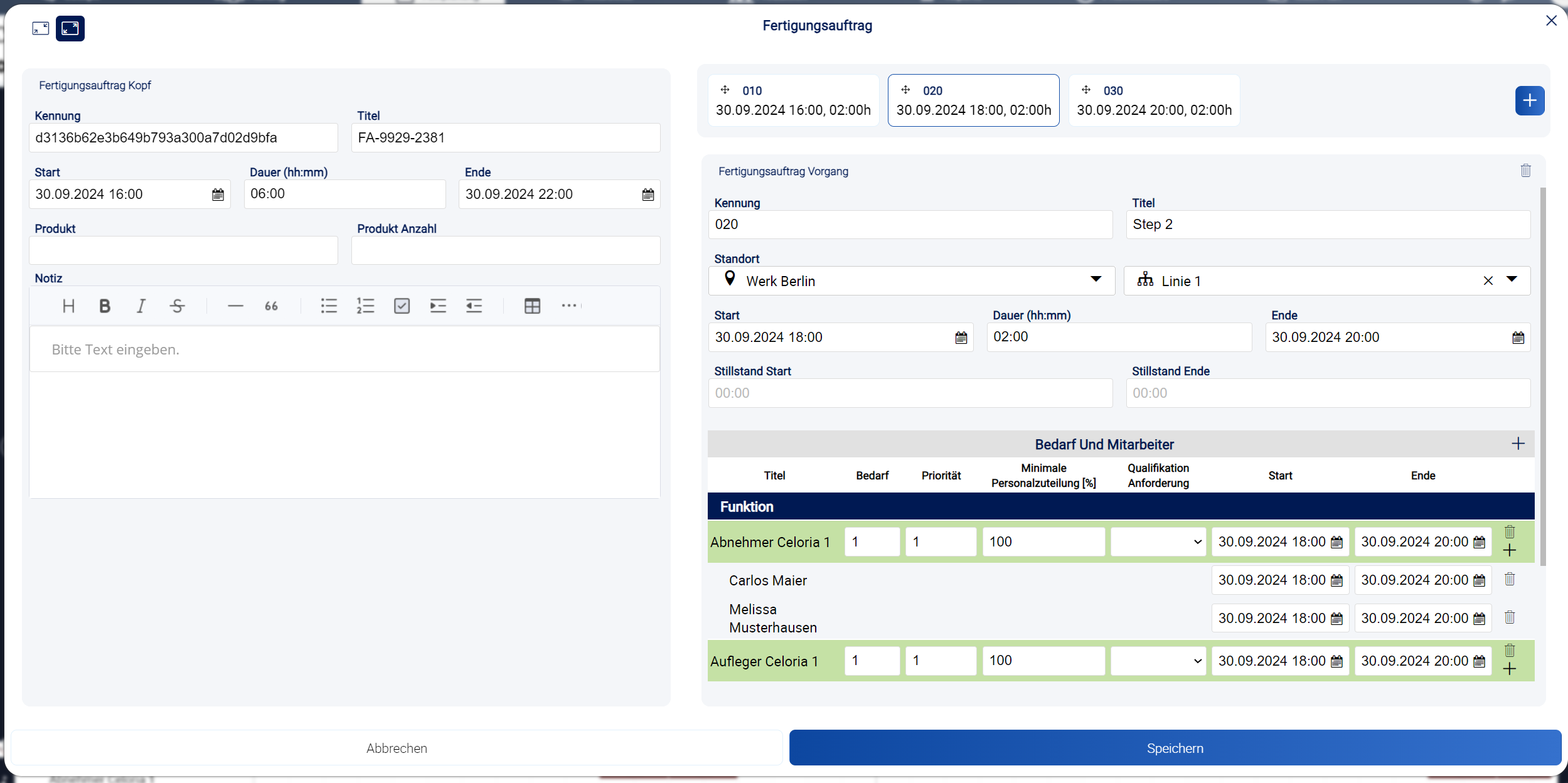The image size is (1568, 783).
Task: Open the Werk Berlin Standort dropdown
Action: pos(1096,280)
